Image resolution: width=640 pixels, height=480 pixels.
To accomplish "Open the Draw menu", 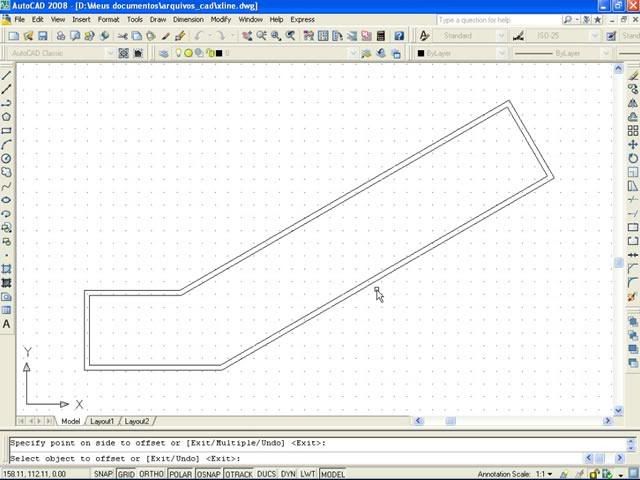I will 158,20.
